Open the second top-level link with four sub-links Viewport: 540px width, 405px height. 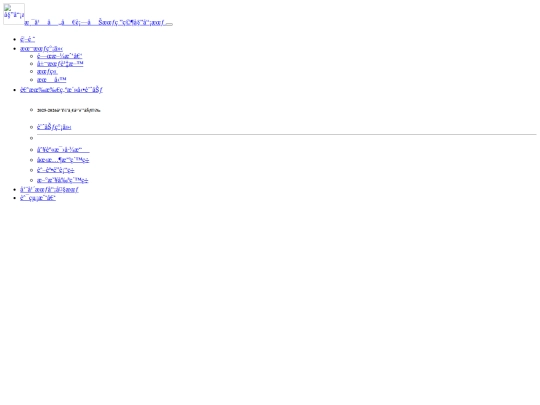(41, 49)
